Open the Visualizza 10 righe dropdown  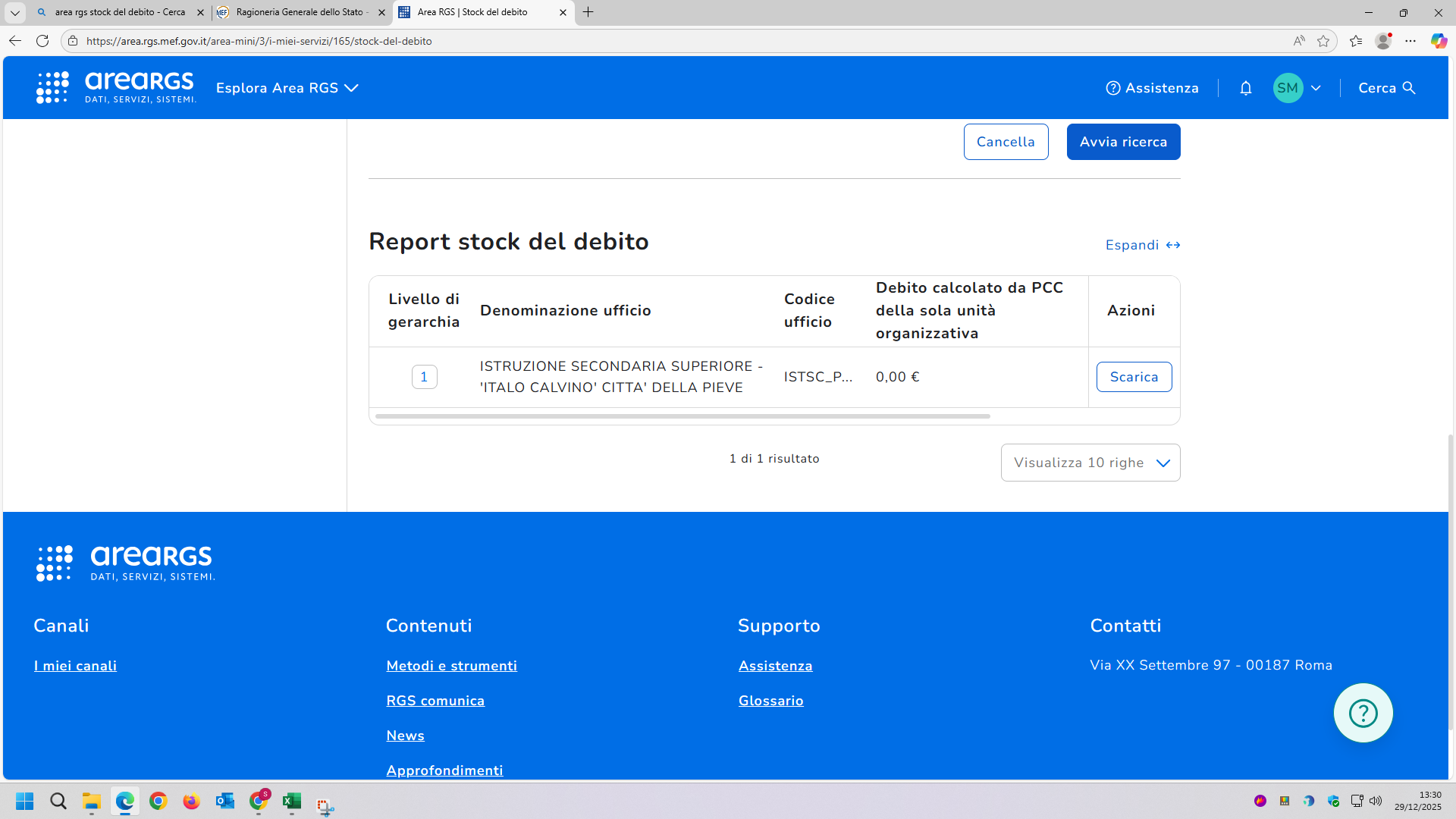(1090, 463)
